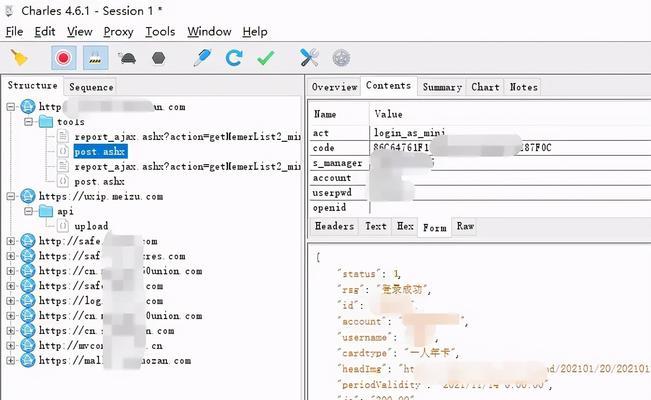
Task: Click the "cardtype" line in response JSON
Action: click(x=399, y=353)
